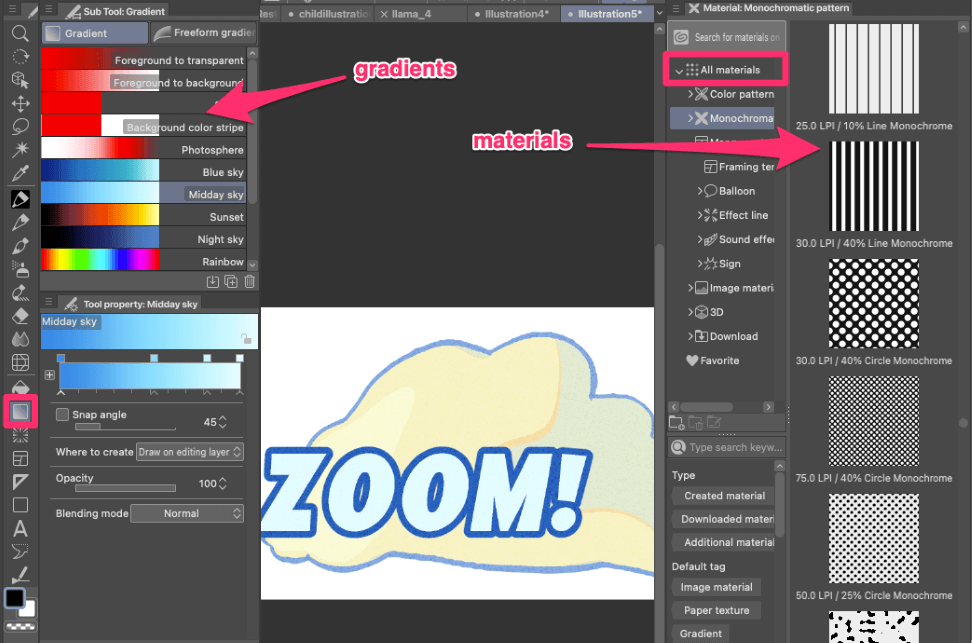This screenshot has height=643, width=972.
Task: Activate the Lasso selection tool
Action: (x=19, y=126)
